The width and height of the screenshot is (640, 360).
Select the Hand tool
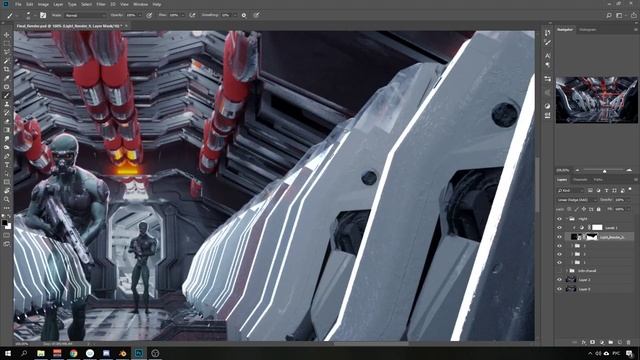[7, 191]
